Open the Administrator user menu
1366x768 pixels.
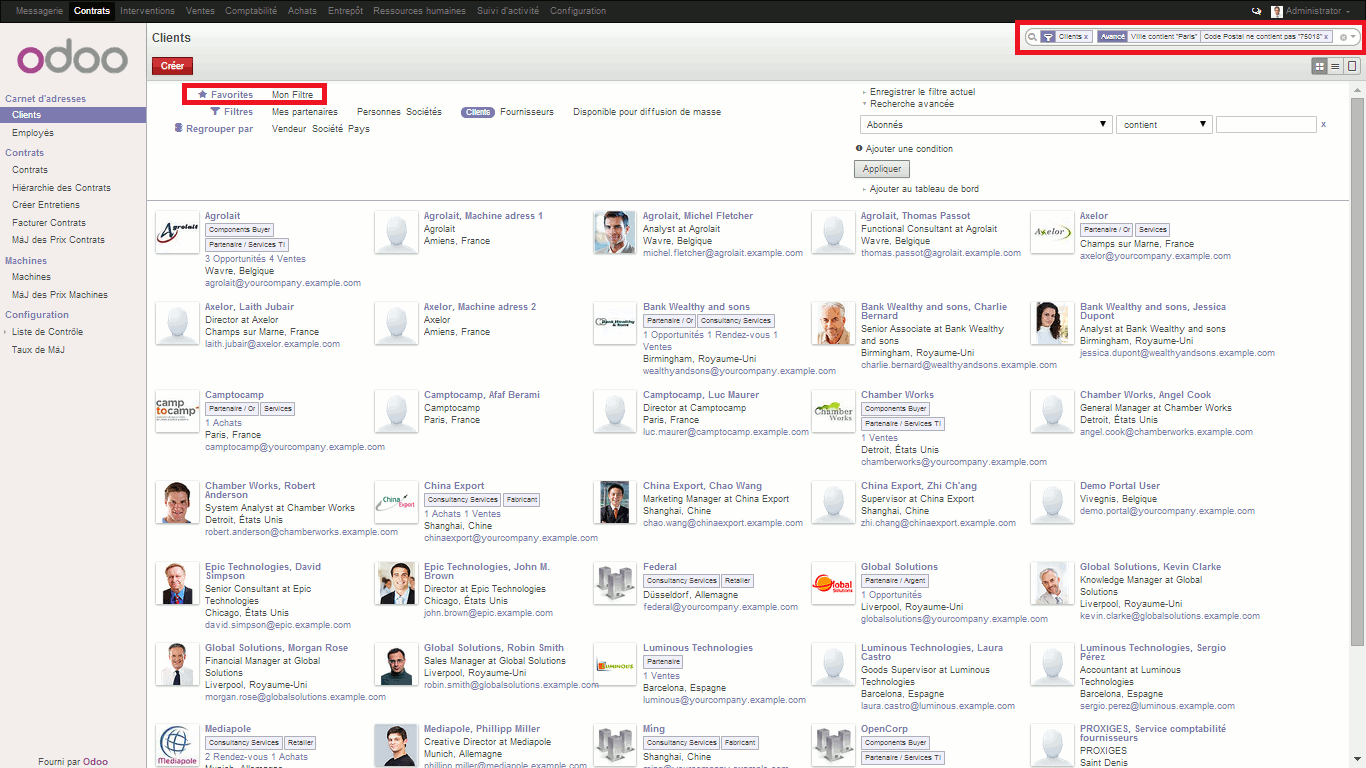tap(1320, 11)
